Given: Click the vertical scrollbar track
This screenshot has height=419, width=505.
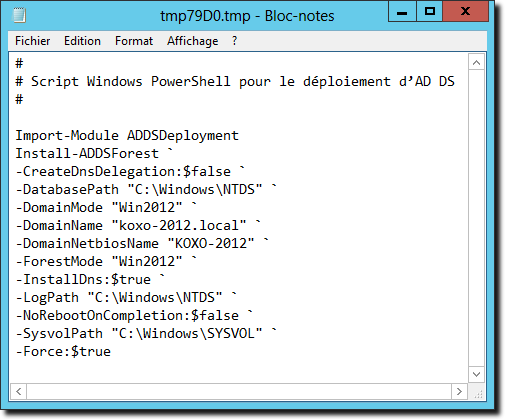Looking at the screenshot, I should pos(476,218).
